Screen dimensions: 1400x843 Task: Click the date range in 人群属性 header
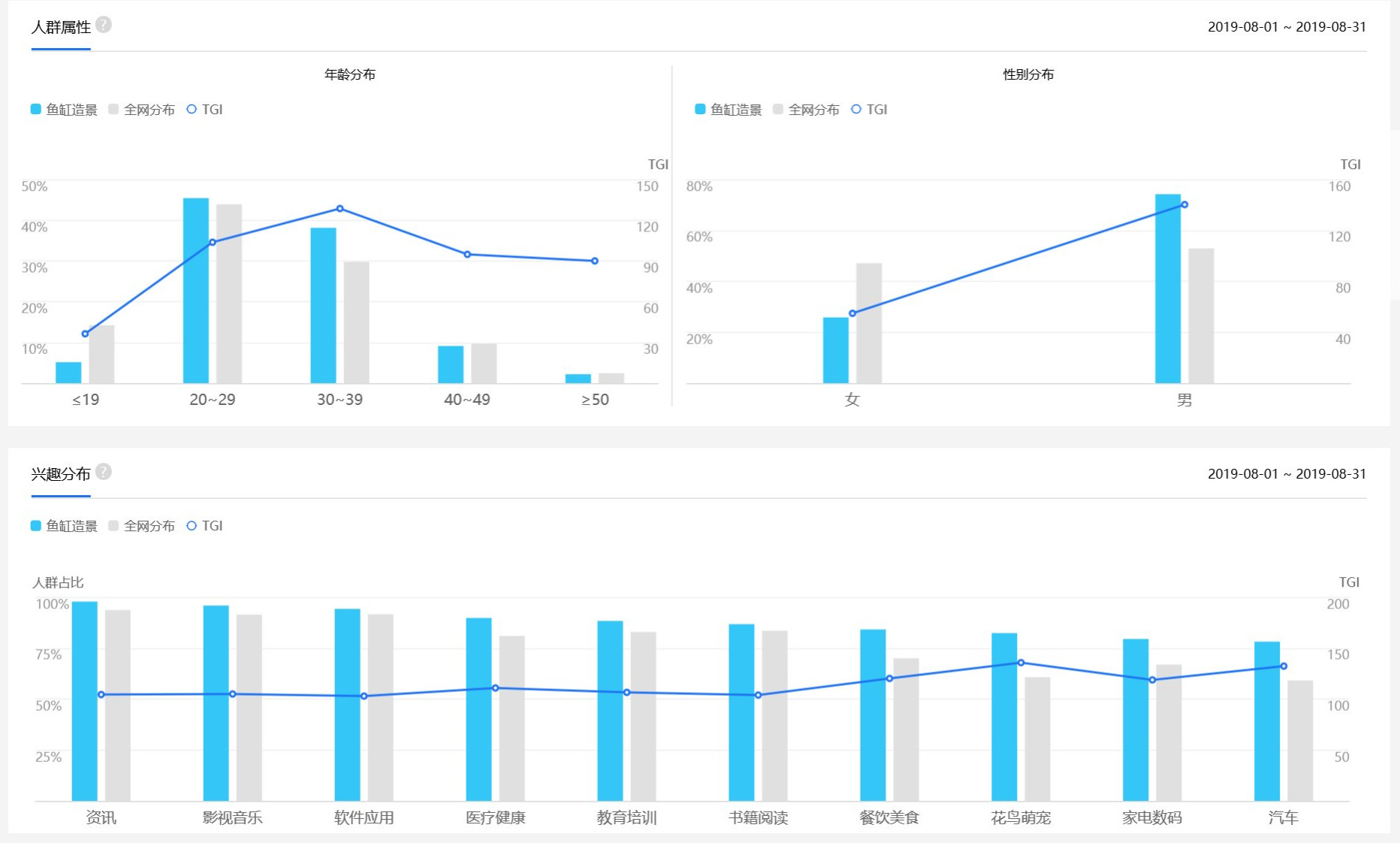click(x=1287, y=27)
